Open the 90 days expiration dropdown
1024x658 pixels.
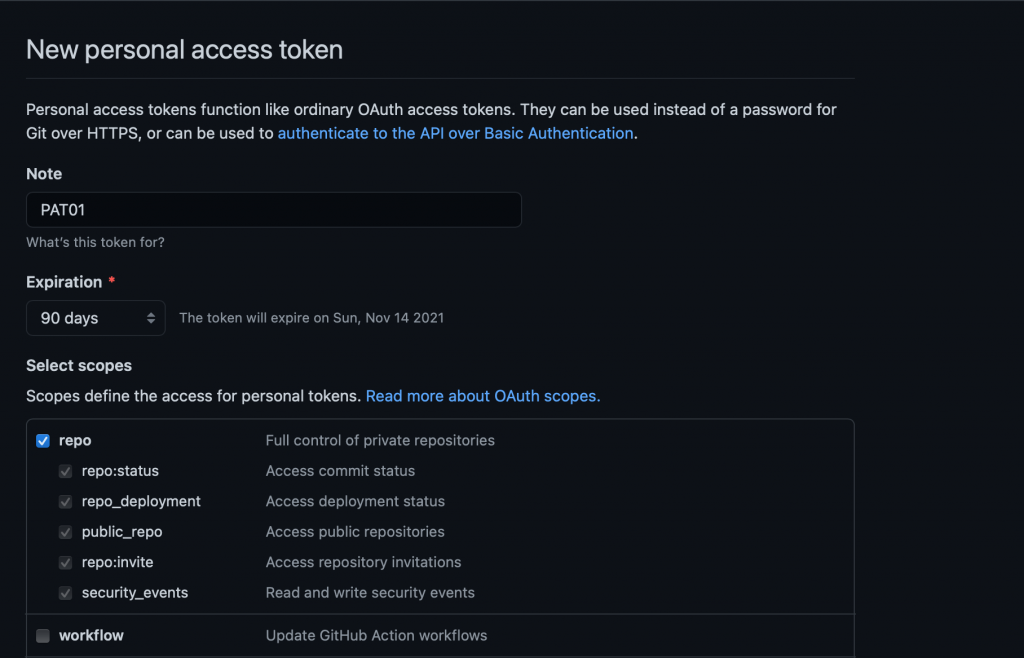click(x=95, y=318)
